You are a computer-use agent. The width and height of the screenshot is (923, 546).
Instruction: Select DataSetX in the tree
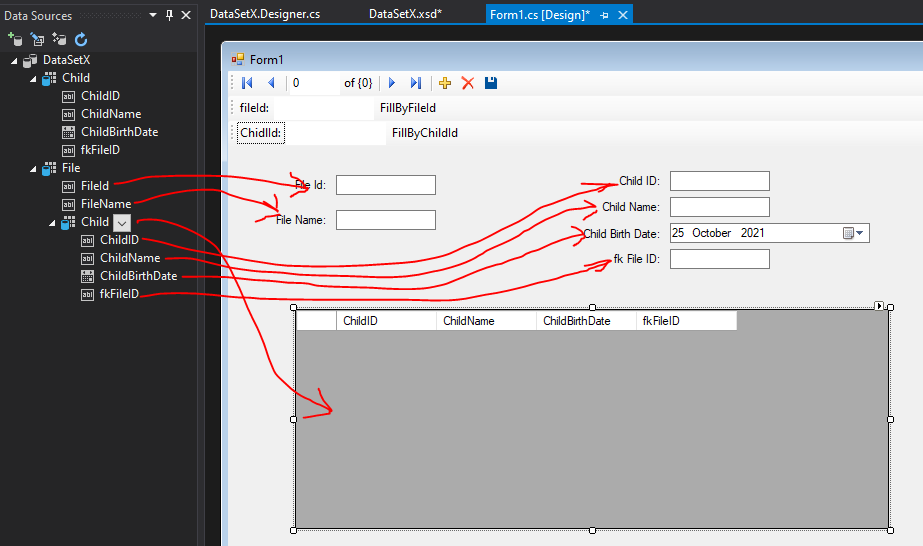[x=67, y=60]
